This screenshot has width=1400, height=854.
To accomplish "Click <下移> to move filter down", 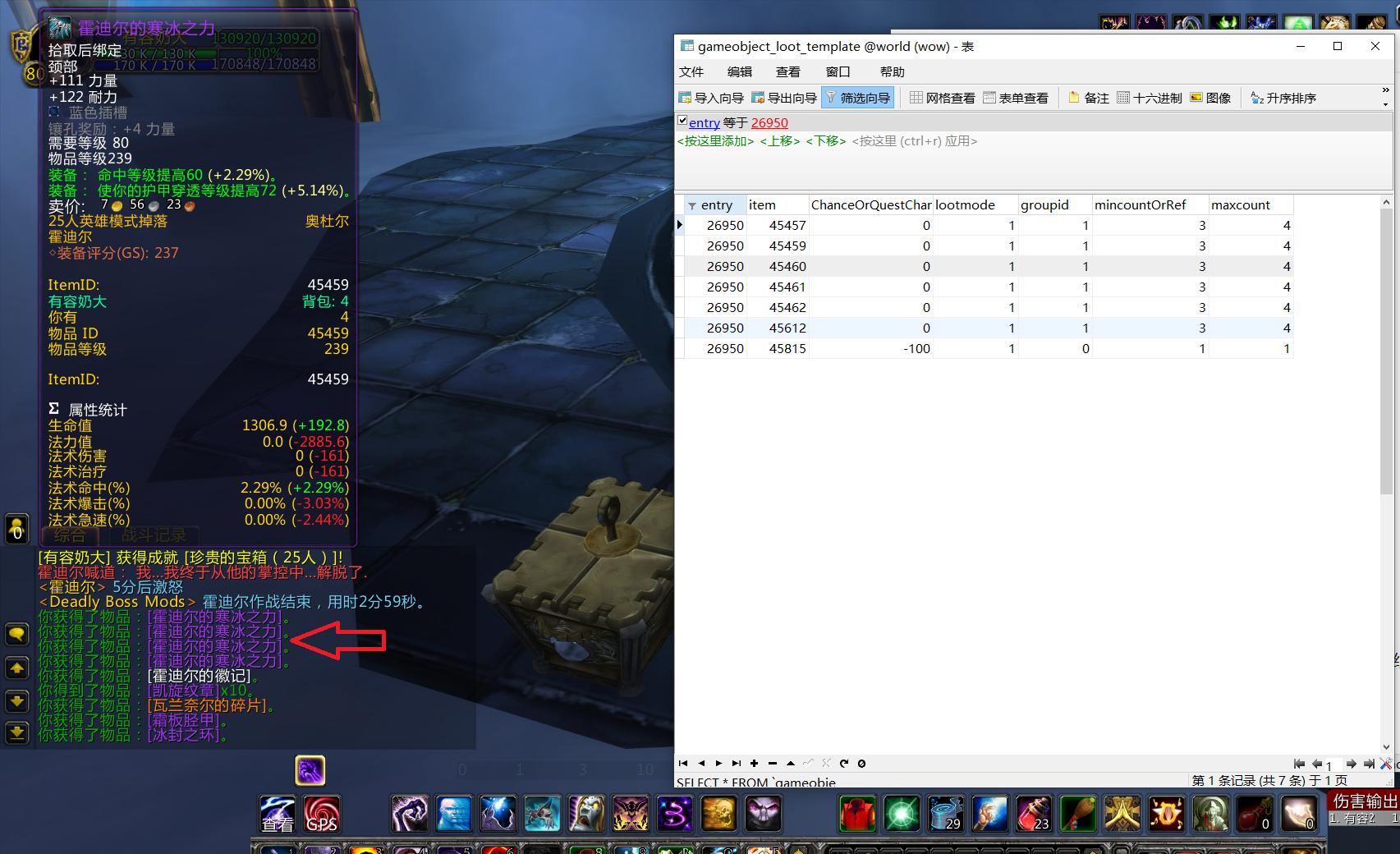I will click(x=826, y=141).
